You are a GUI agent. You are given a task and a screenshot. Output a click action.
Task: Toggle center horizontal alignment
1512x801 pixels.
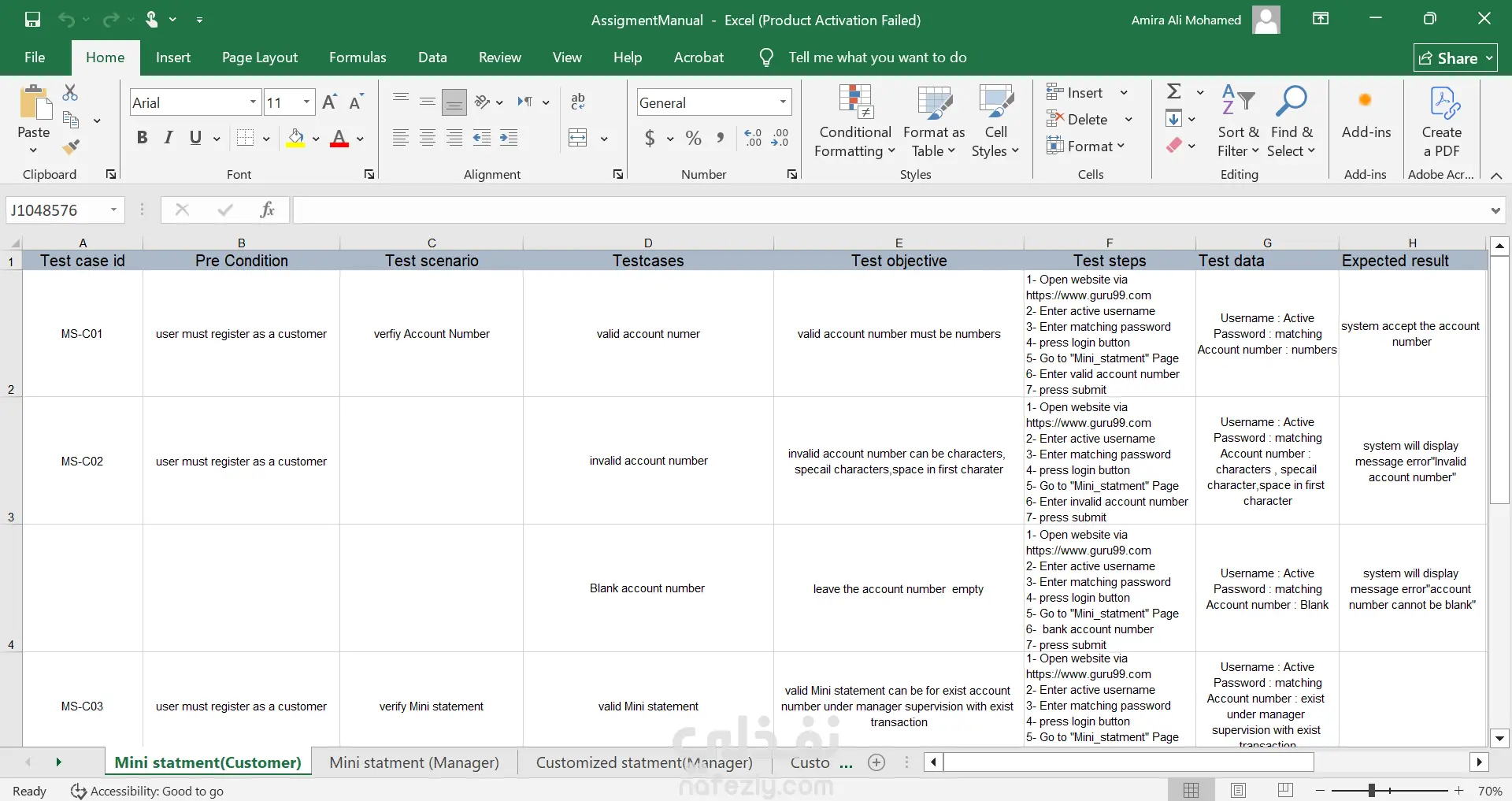(x=428, y=139)
